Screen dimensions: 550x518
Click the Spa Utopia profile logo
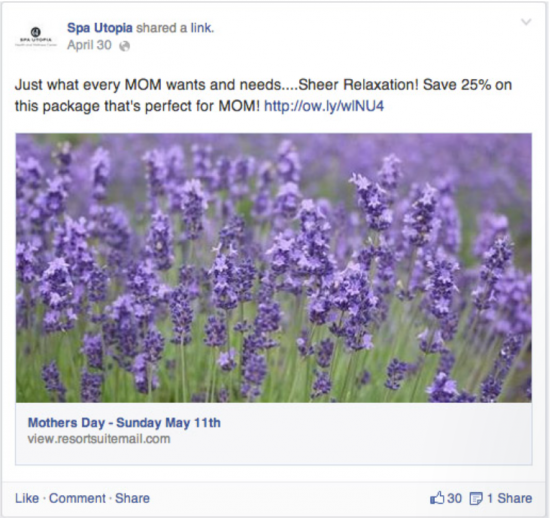pos(36,37)
